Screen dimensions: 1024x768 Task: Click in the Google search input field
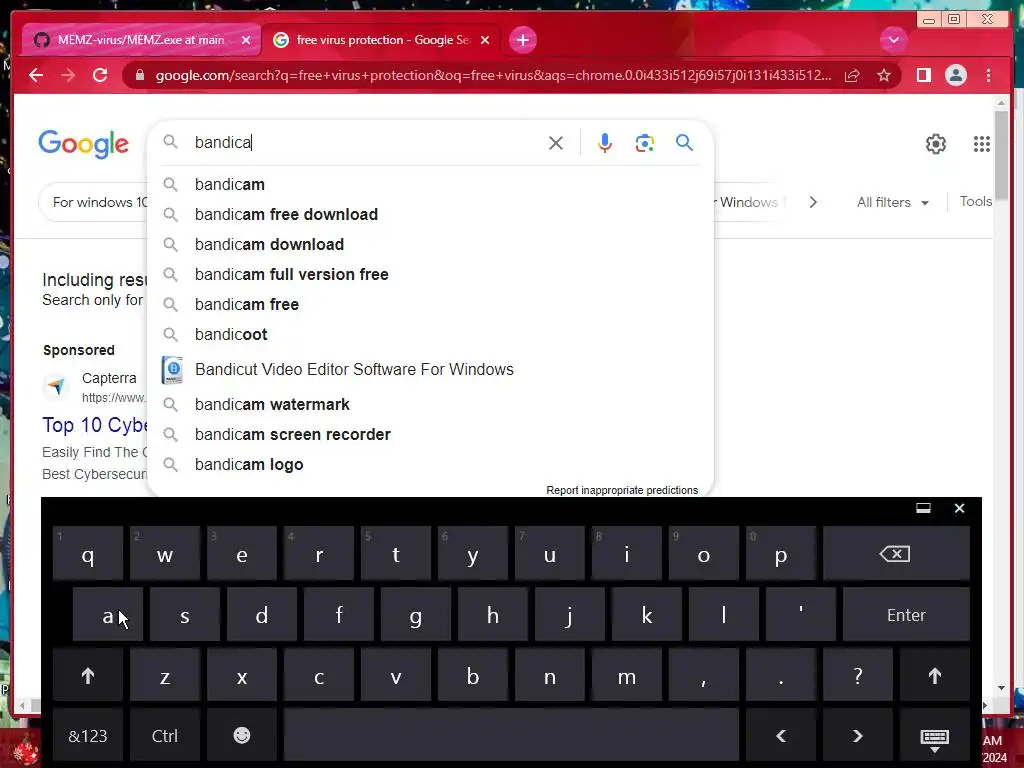pos(366,142)
